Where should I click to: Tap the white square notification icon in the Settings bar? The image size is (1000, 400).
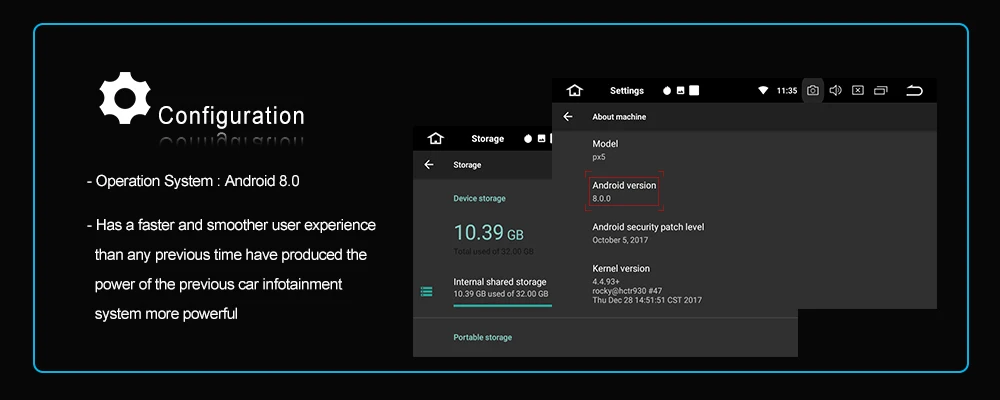(694, 91)
